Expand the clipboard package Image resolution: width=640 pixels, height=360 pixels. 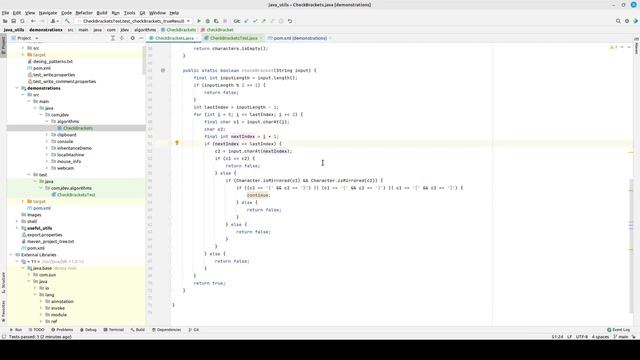pyautogui.click(x=47, y=135)
